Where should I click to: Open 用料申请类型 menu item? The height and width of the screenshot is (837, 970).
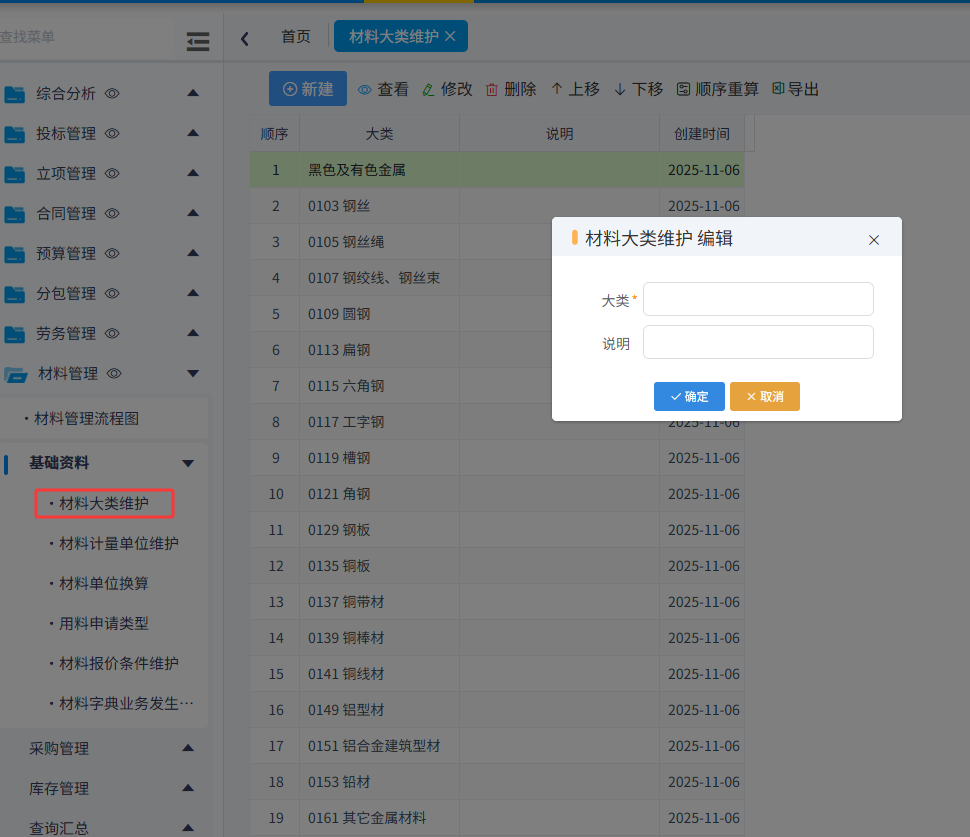104,624
